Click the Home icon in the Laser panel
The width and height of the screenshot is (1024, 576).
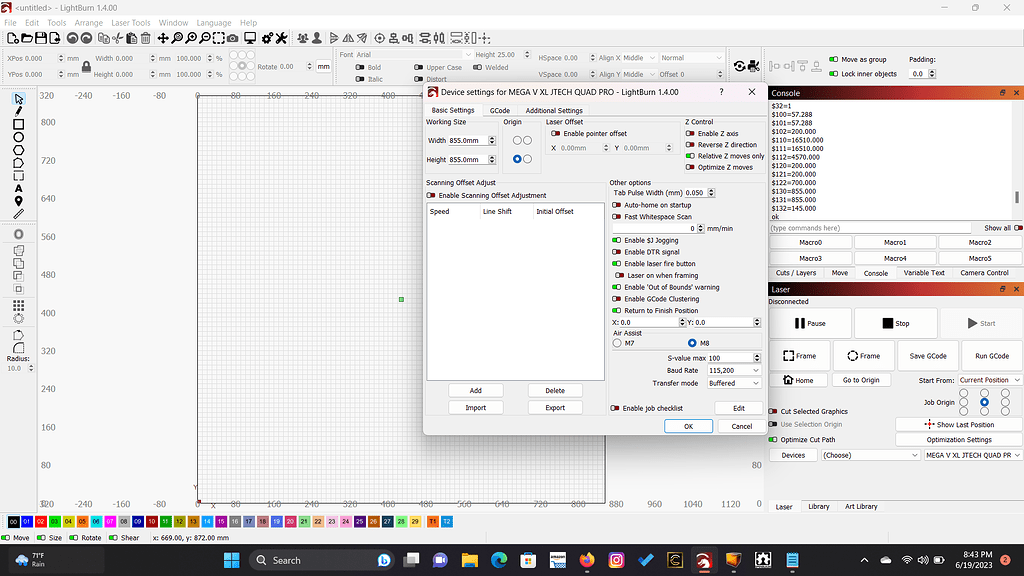(x=790, y=380)
